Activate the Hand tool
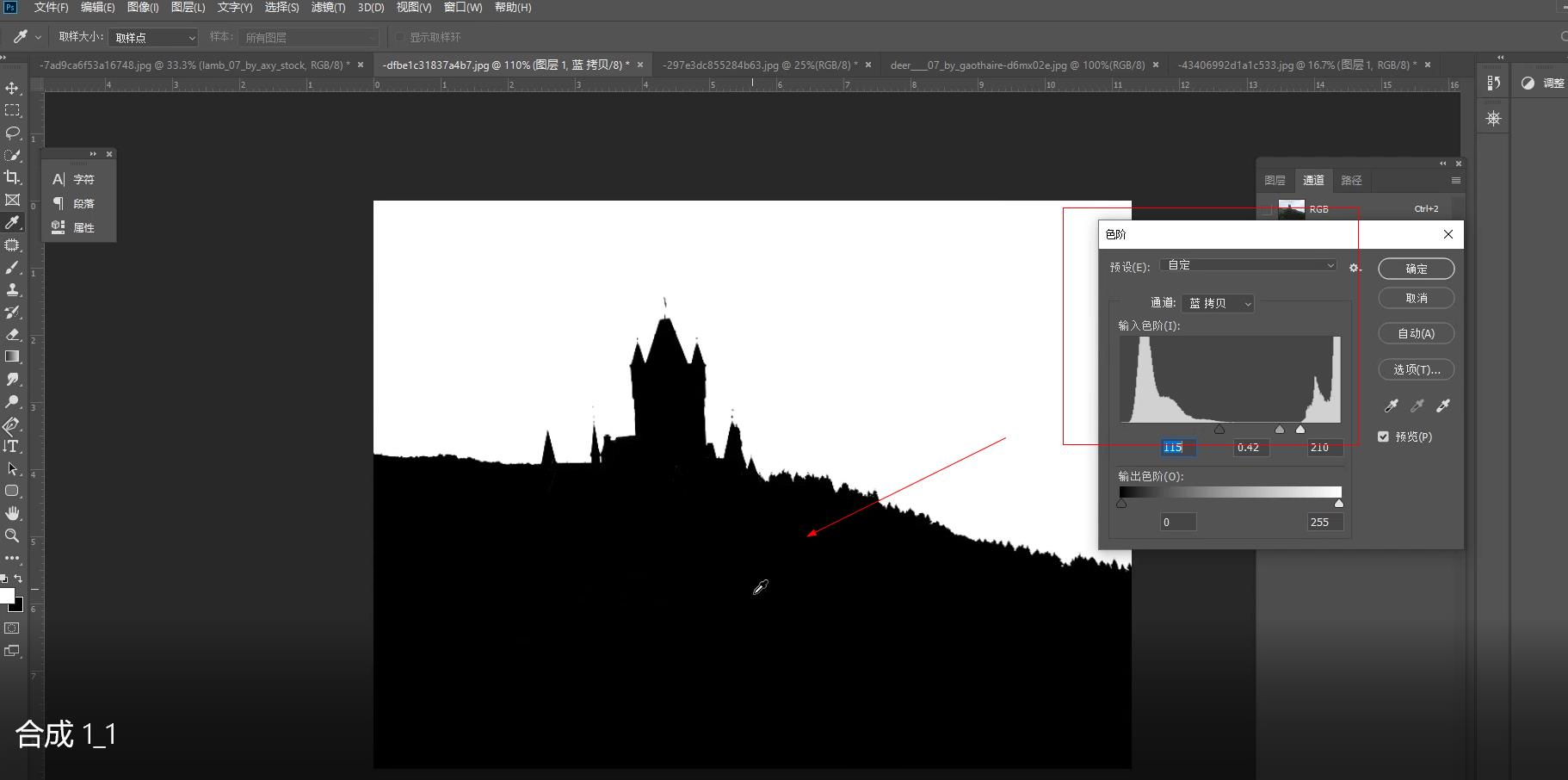 tap(12, 513)
